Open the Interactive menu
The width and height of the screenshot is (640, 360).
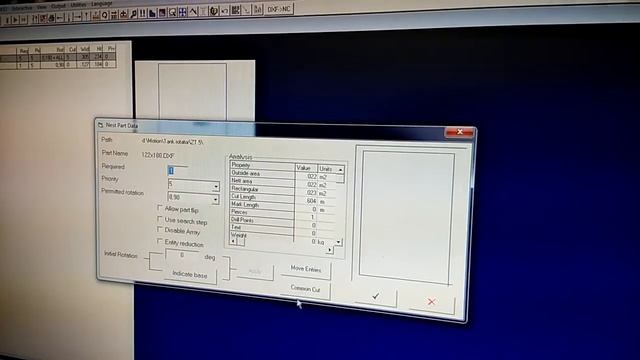[x=22, y=8]
